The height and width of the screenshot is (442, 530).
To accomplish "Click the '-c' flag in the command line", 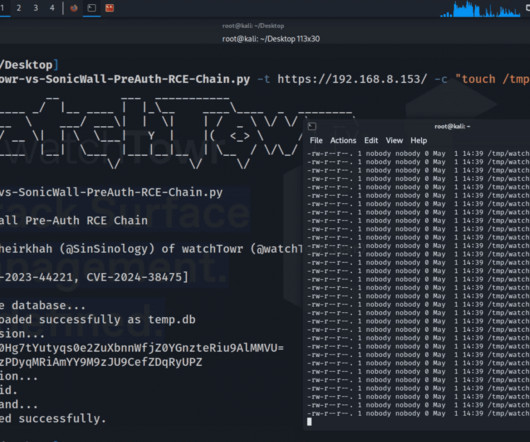I will click(x=441, y=79).
